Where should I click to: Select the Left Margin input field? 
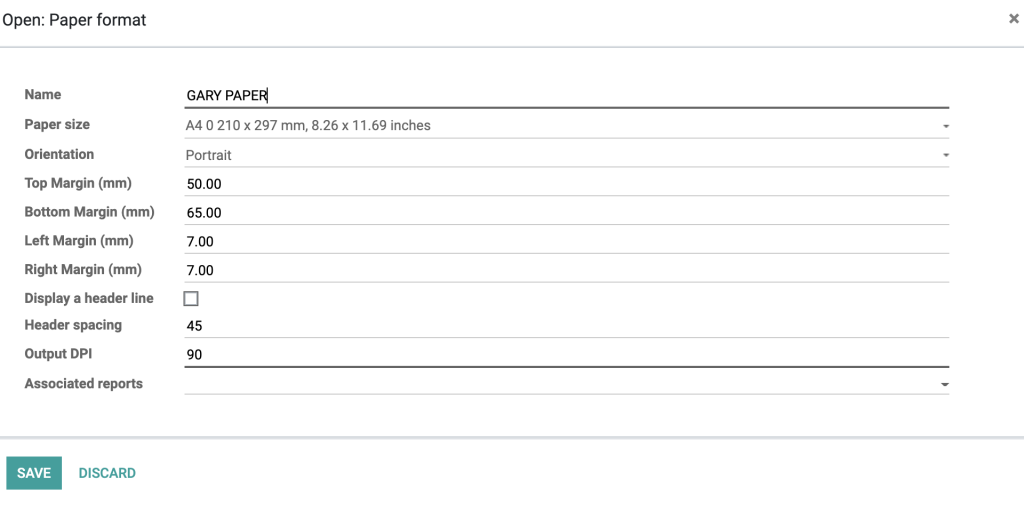(566, 242)
